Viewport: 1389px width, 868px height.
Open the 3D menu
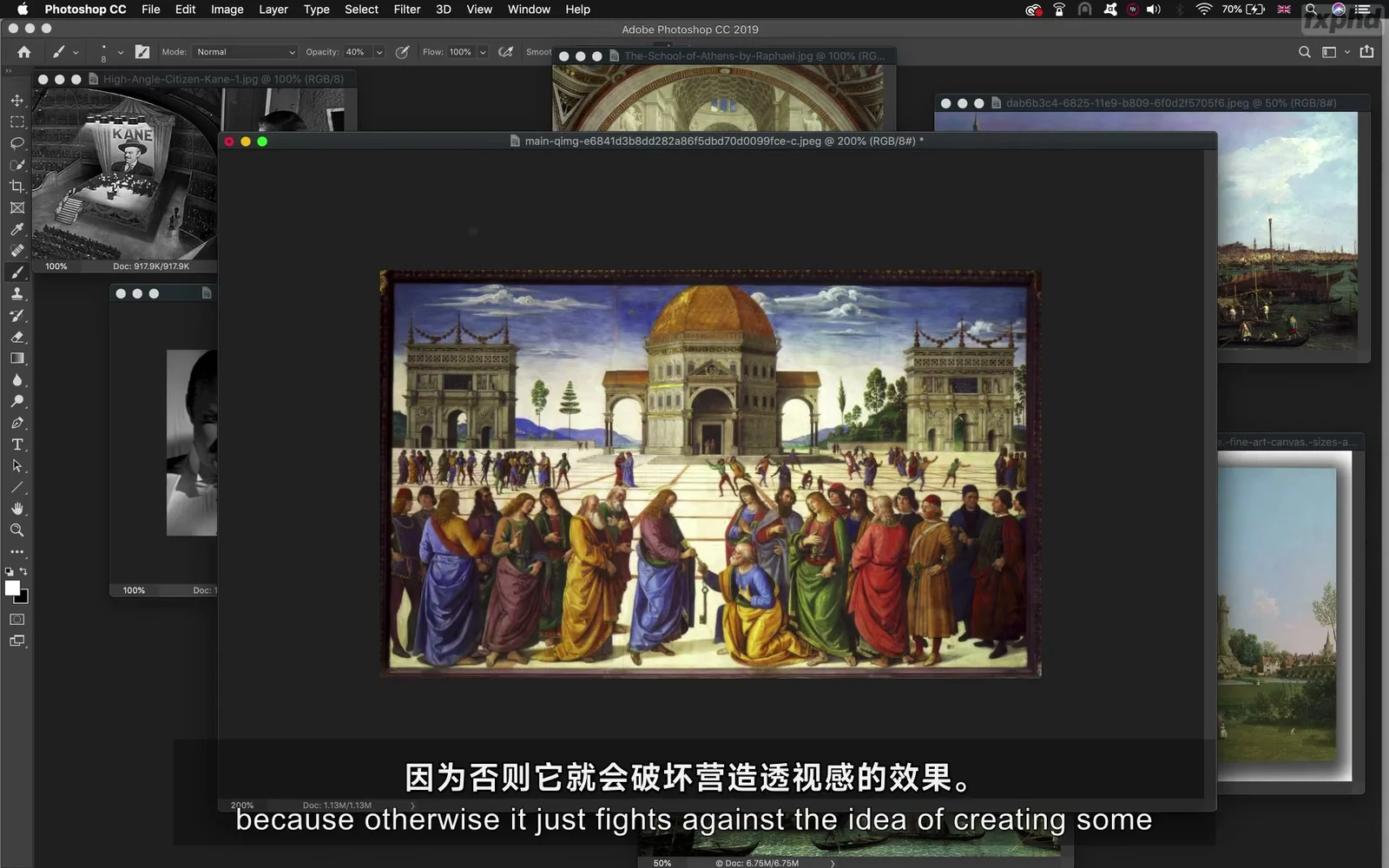(443, 10)
